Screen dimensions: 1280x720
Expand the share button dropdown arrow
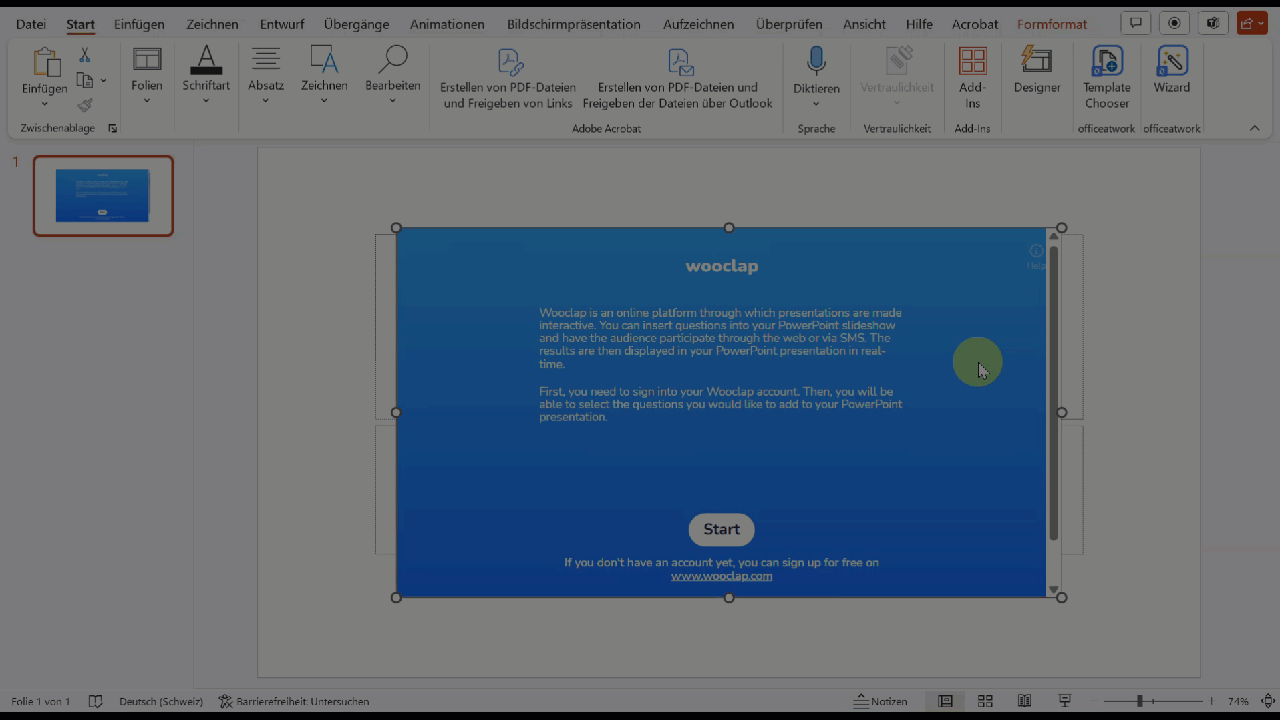(x=1262, y=23)
